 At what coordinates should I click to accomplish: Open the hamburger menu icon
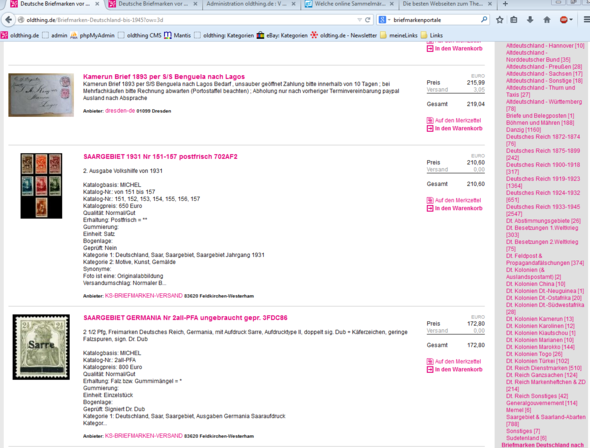point(586,20)
